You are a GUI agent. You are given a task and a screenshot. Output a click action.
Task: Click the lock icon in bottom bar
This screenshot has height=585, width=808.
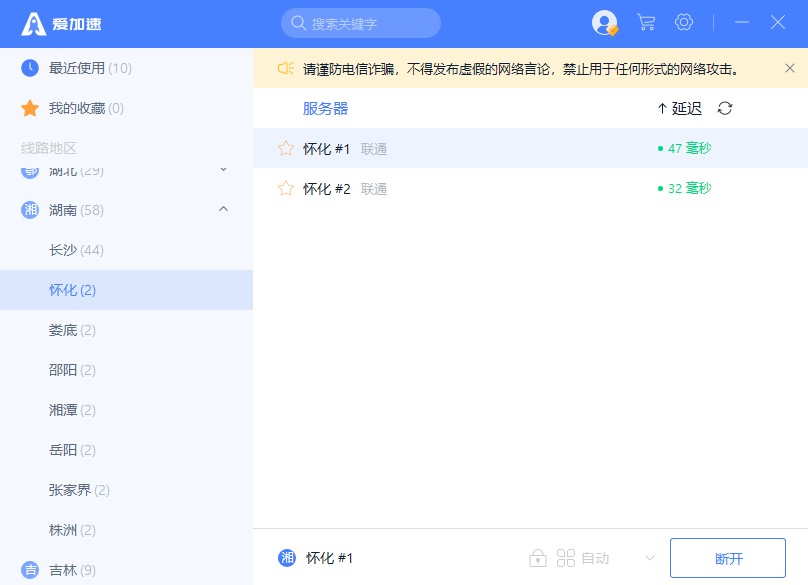point(538,558)
